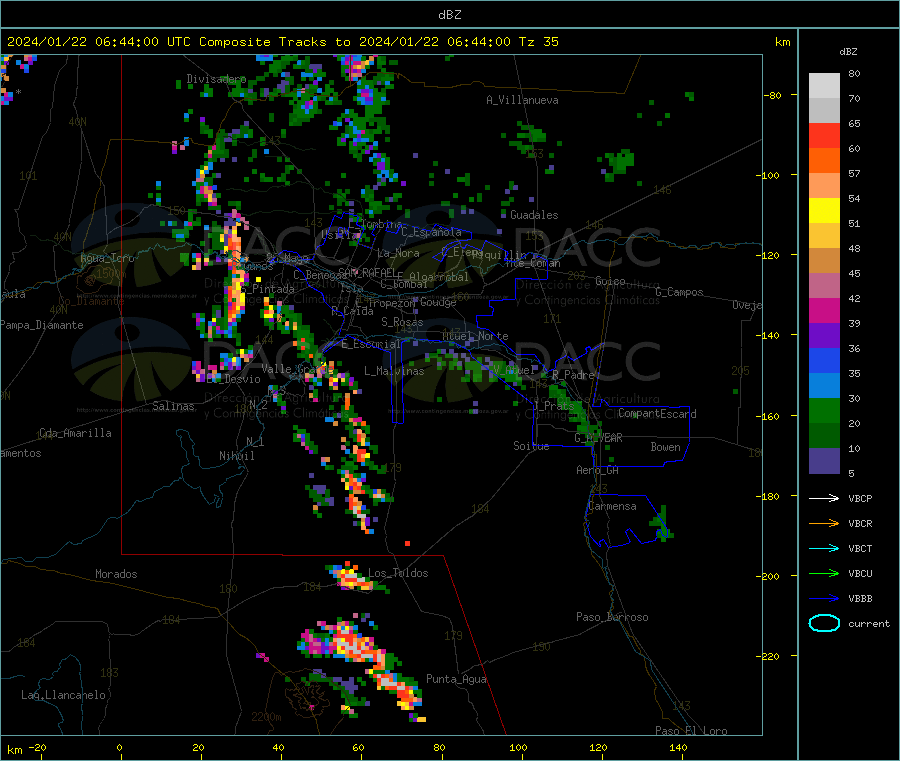Click the 'Valle_Grande' map label
Image resolution: width=900 pixels, height=761 pixels.
pos(297,369)
